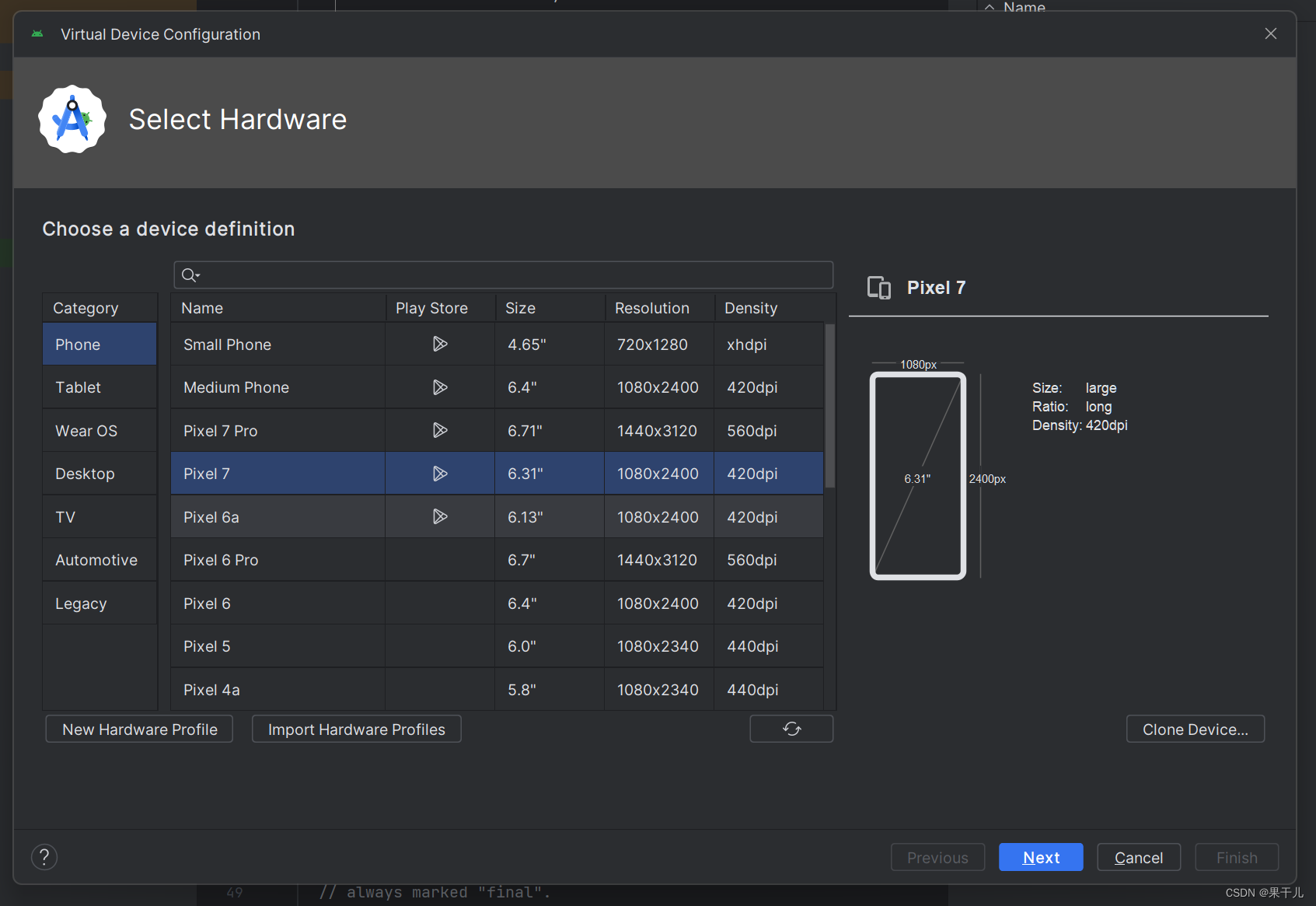Click 1440x3120 resolution in Pixel 7 Pro row
The width and height of the screenshot is (1316, 906).
[659, 431]
